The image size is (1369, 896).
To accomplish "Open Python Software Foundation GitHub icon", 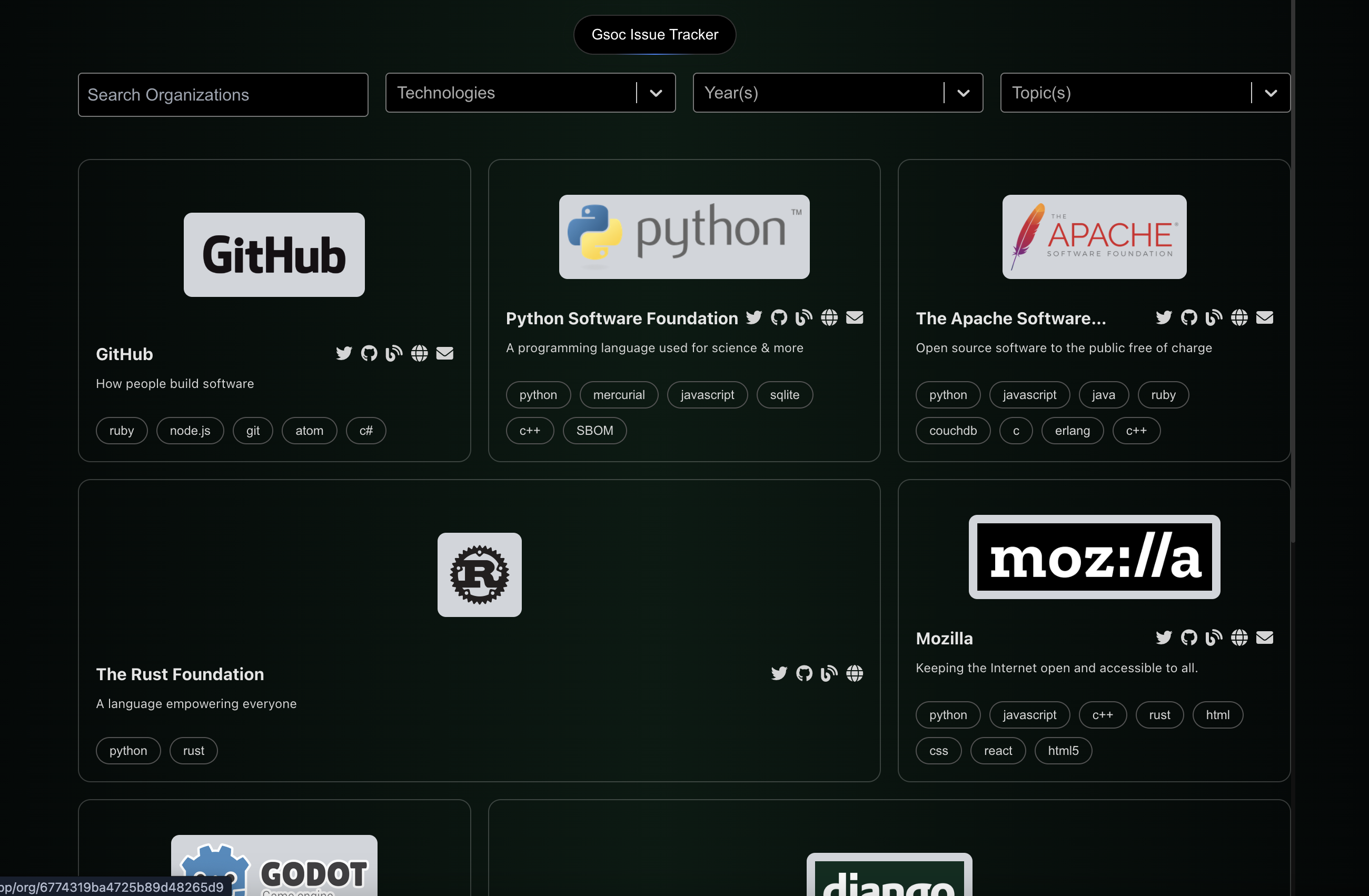I will 779,317.
